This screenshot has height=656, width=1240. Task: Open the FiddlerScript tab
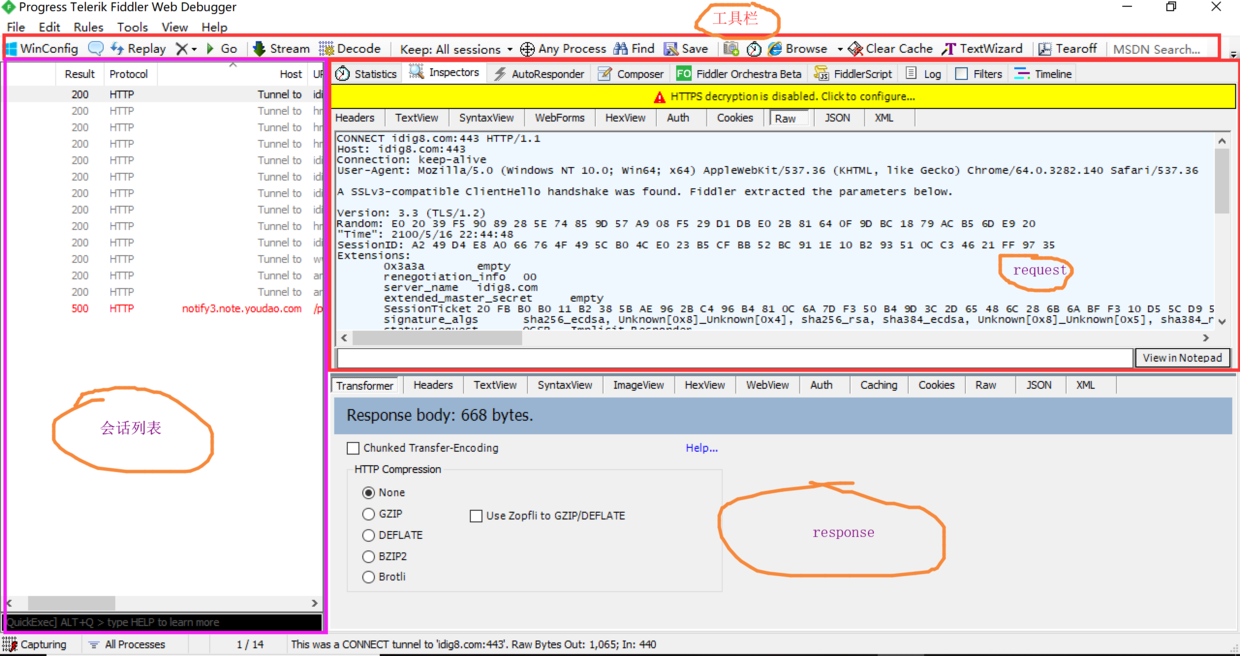pyautogui.click(x=853, y=74)
